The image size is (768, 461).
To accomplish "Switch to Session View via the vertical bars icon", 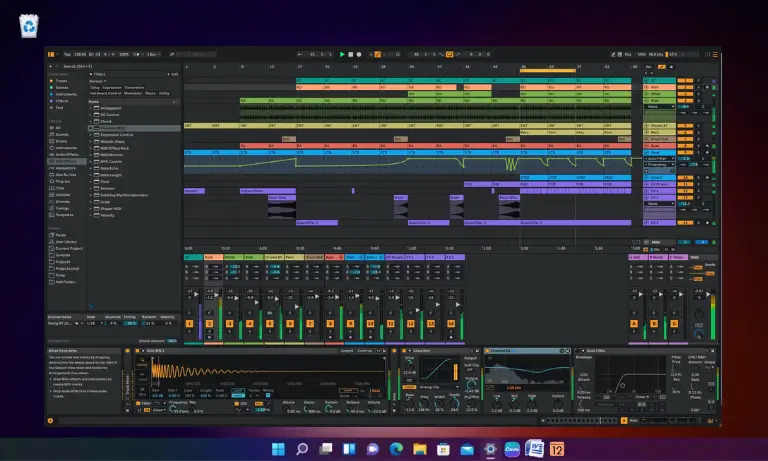I will (707, 54).
